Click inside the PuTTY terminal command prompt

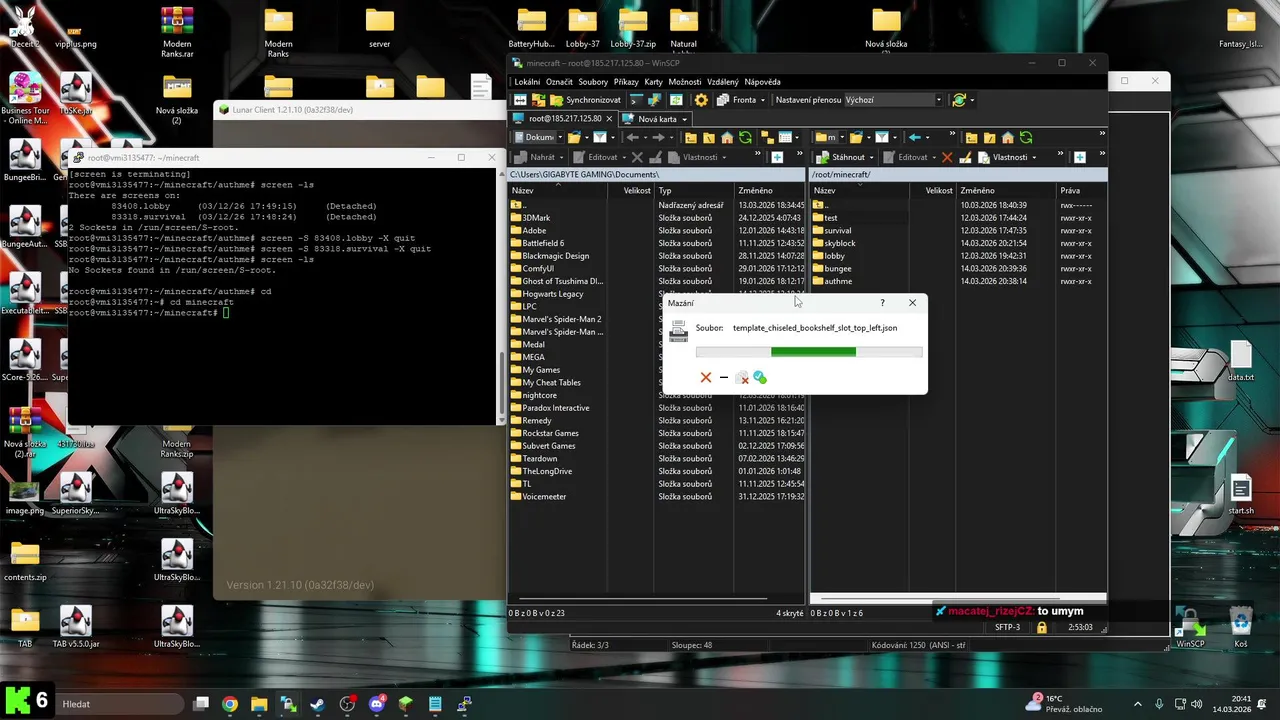227,313
